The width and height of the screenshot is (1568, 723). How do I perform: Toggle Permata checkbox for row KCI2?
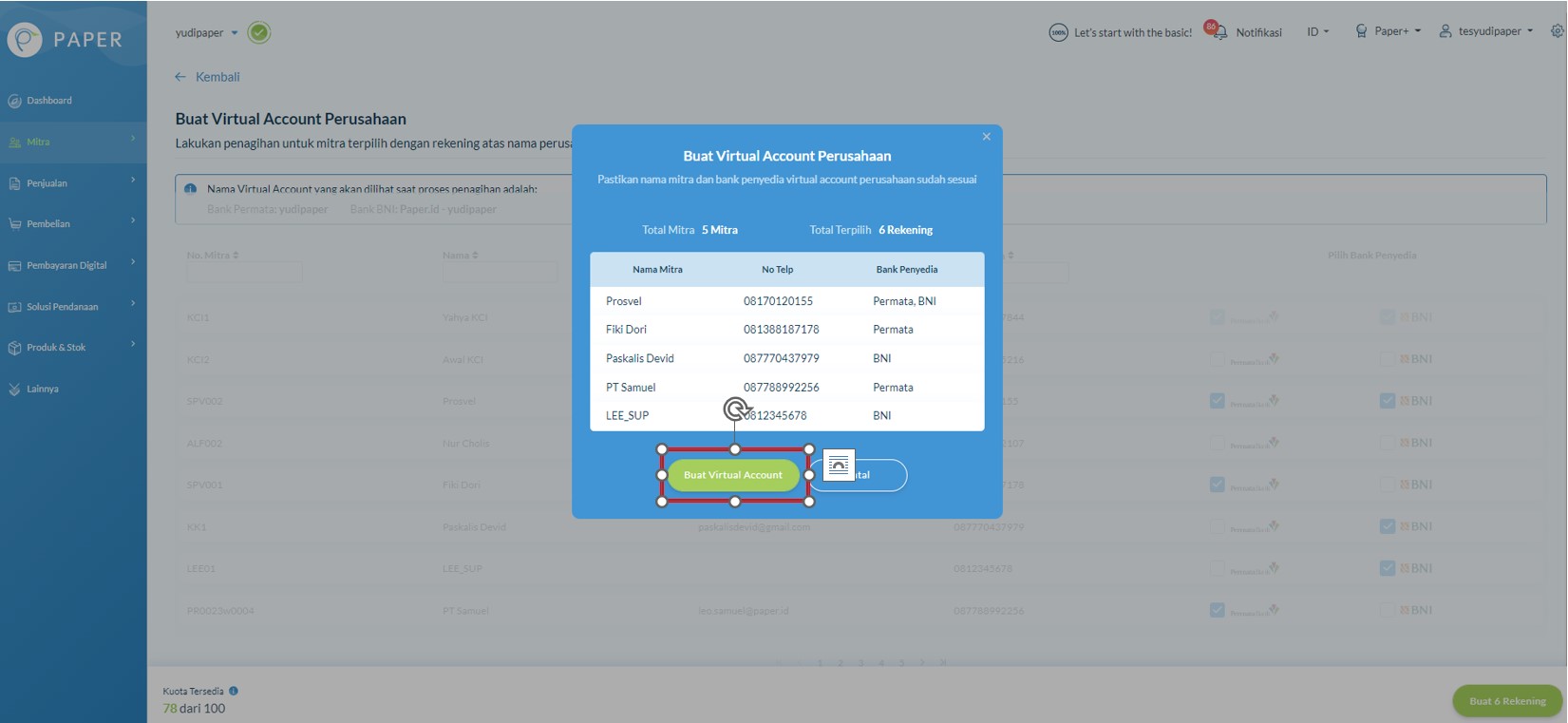click(1218, 360)
